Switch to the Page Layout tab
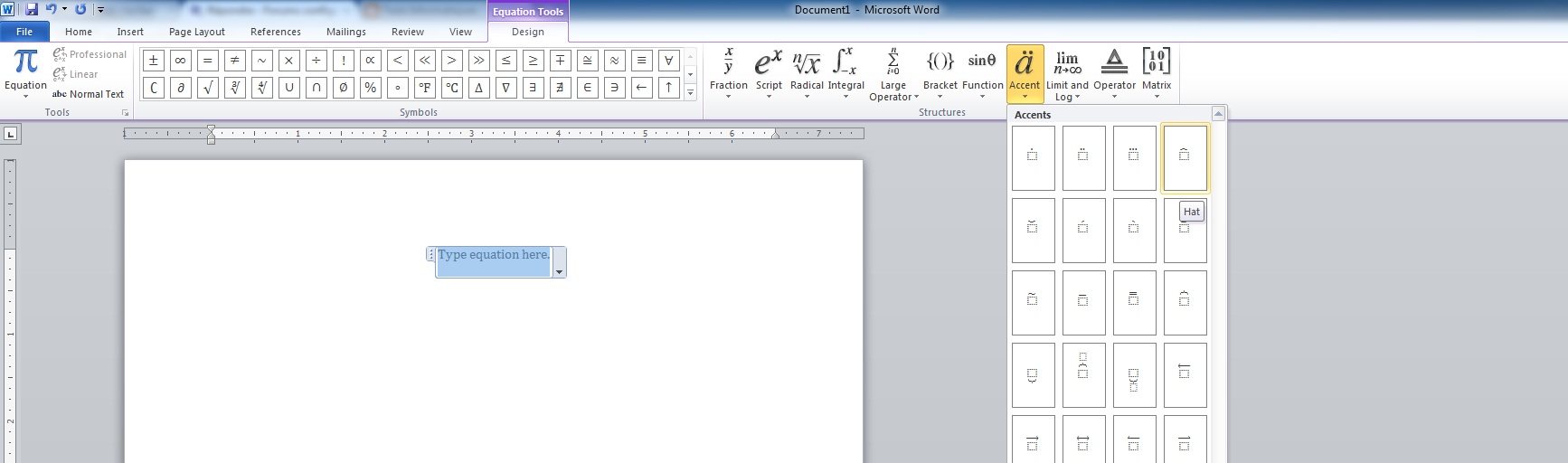The height and width of the screenshot is (463, 1568). pos(196,32)
